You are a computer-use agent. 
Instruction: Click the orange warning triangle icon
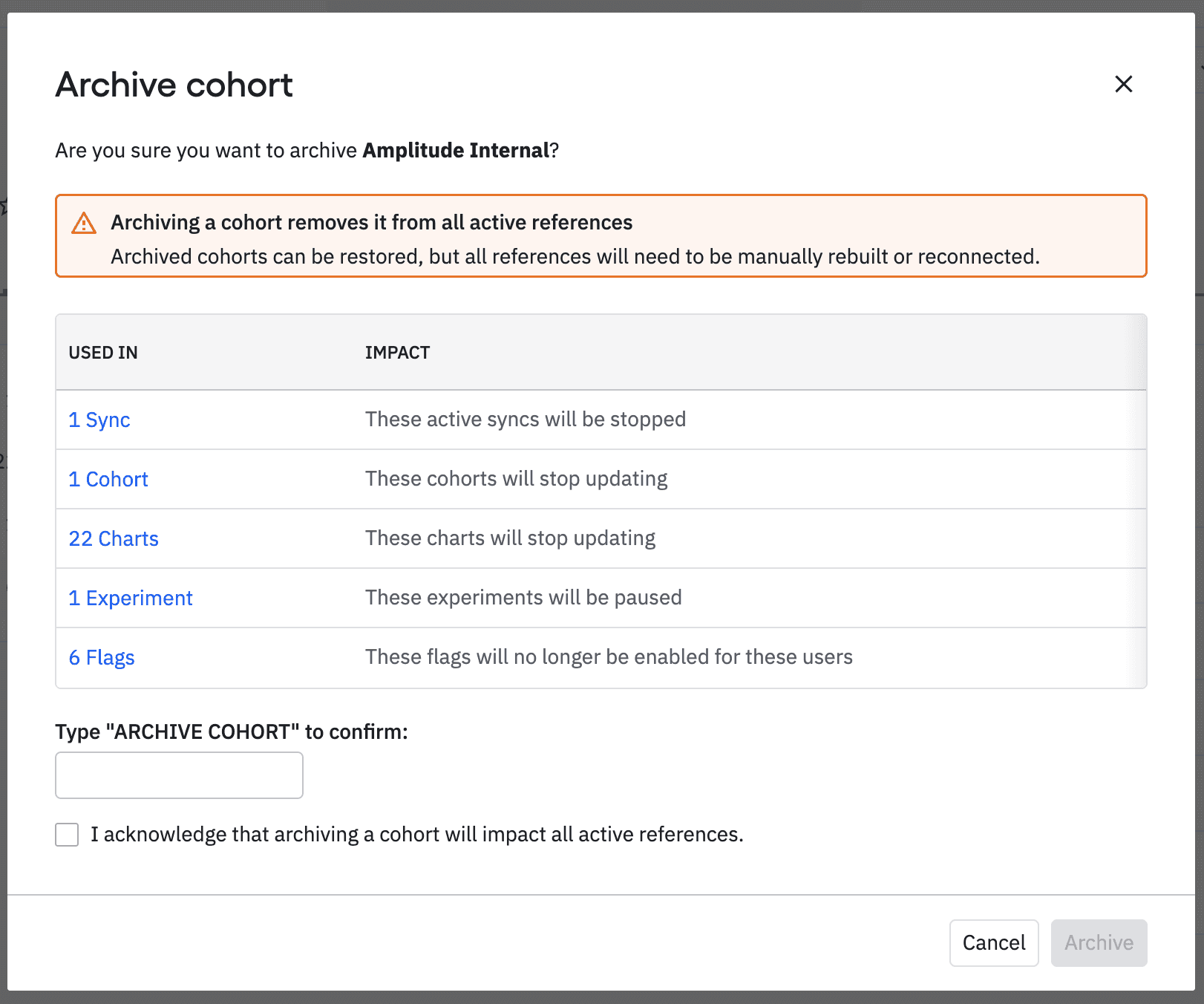[x=84, y=223]
